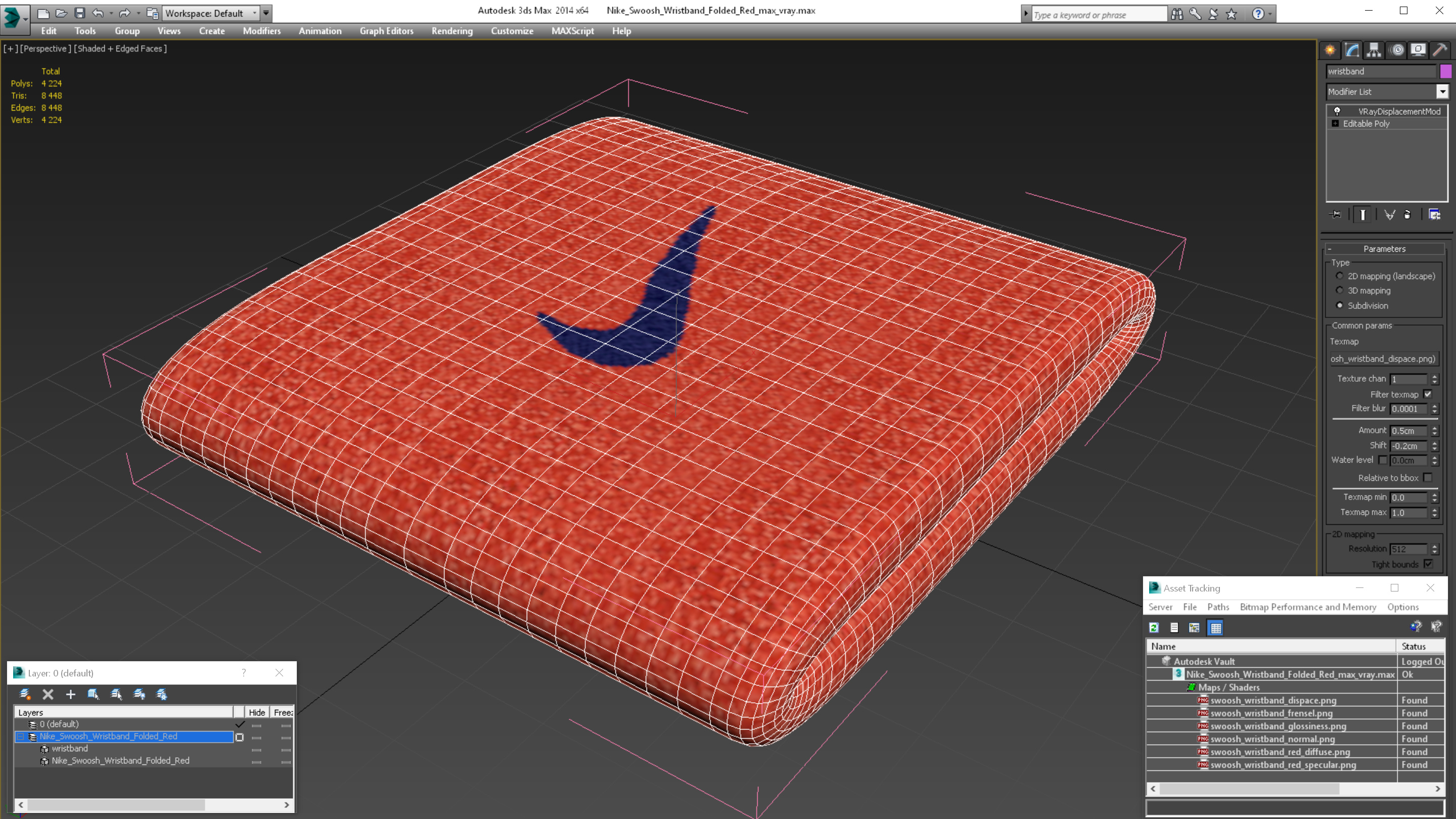
Task: Click binoculars search icon in InfoCenter
Action: pyautogui.click(x=1177, y=14)
